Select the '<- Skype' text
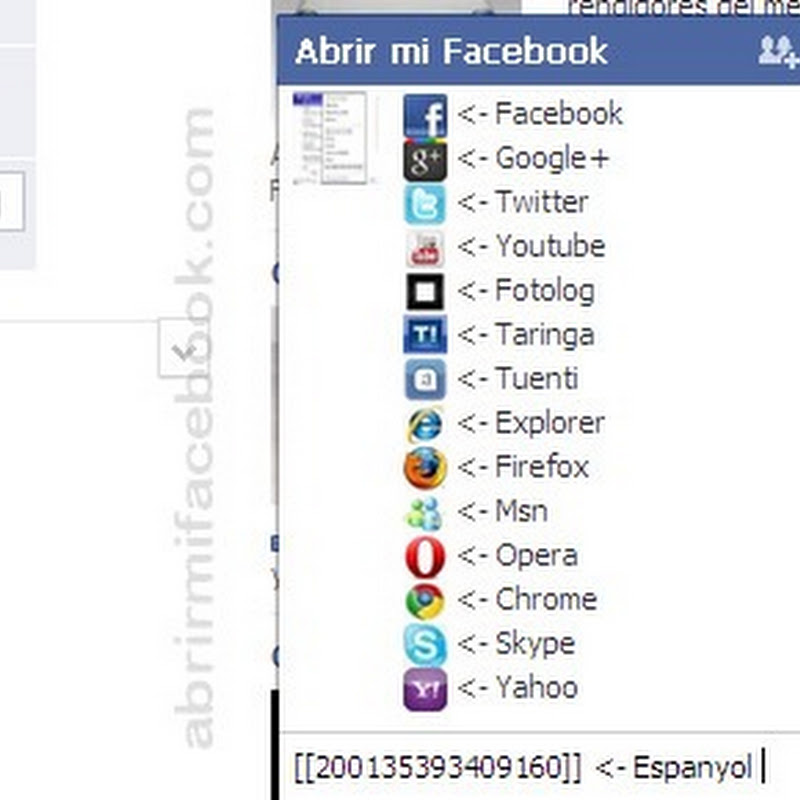The image size is (800, 800). point(516,644)
